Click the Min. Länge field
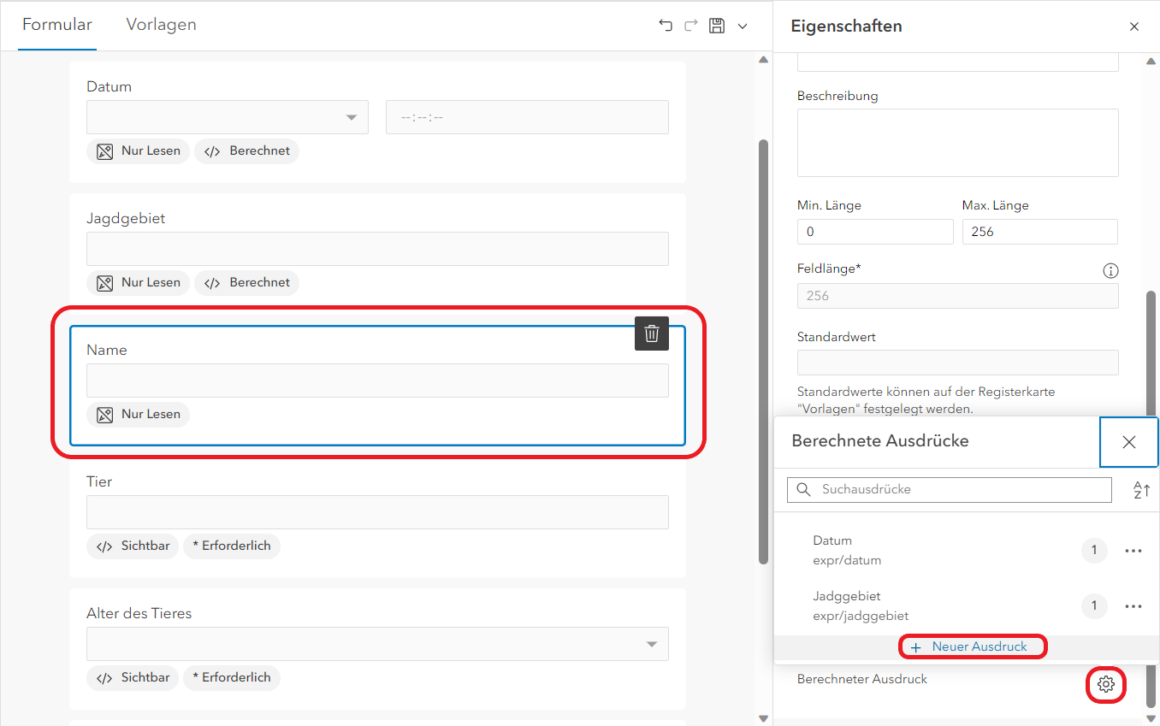Viewport: 1160px width, 726px height. (875, 232)
